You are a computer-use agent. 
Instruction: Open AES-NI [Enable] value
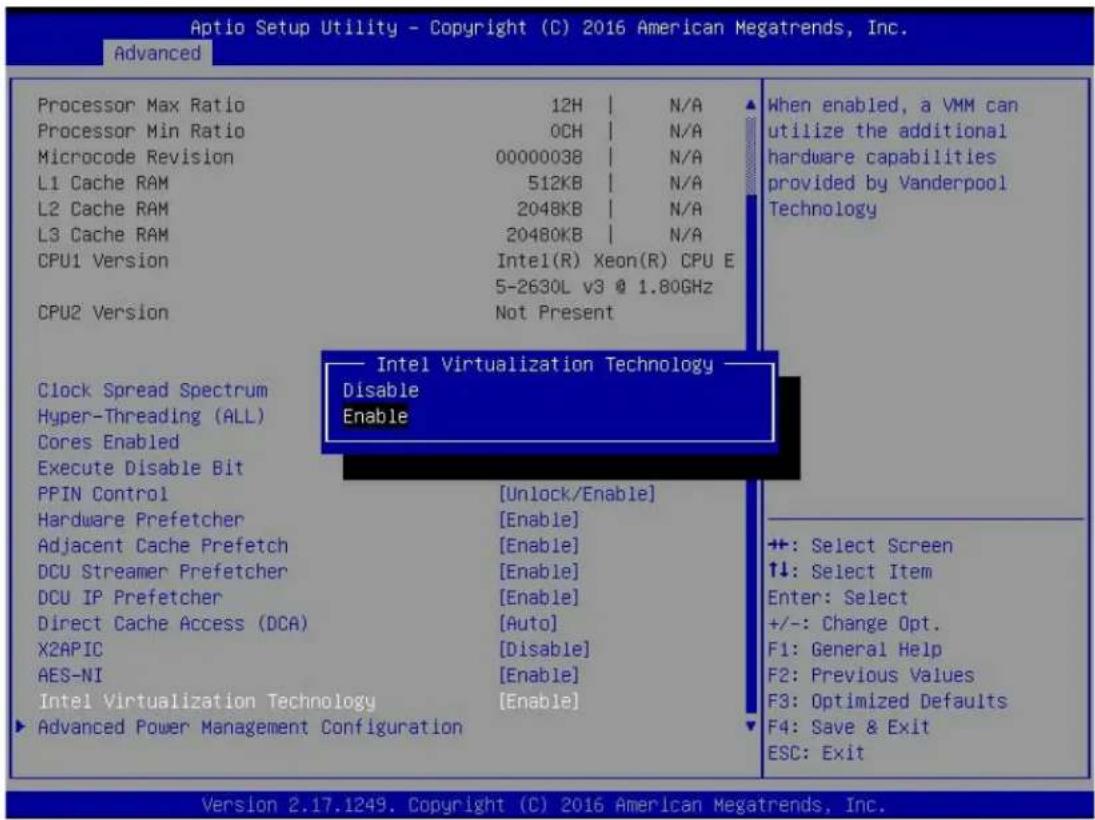point(538,675)
